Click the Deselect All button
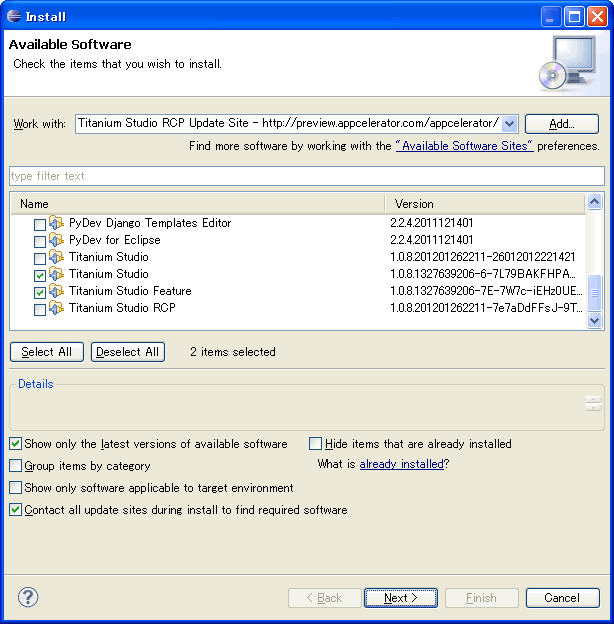The height and width of the screenshot is (624, 614). click(x=128, y=352)
